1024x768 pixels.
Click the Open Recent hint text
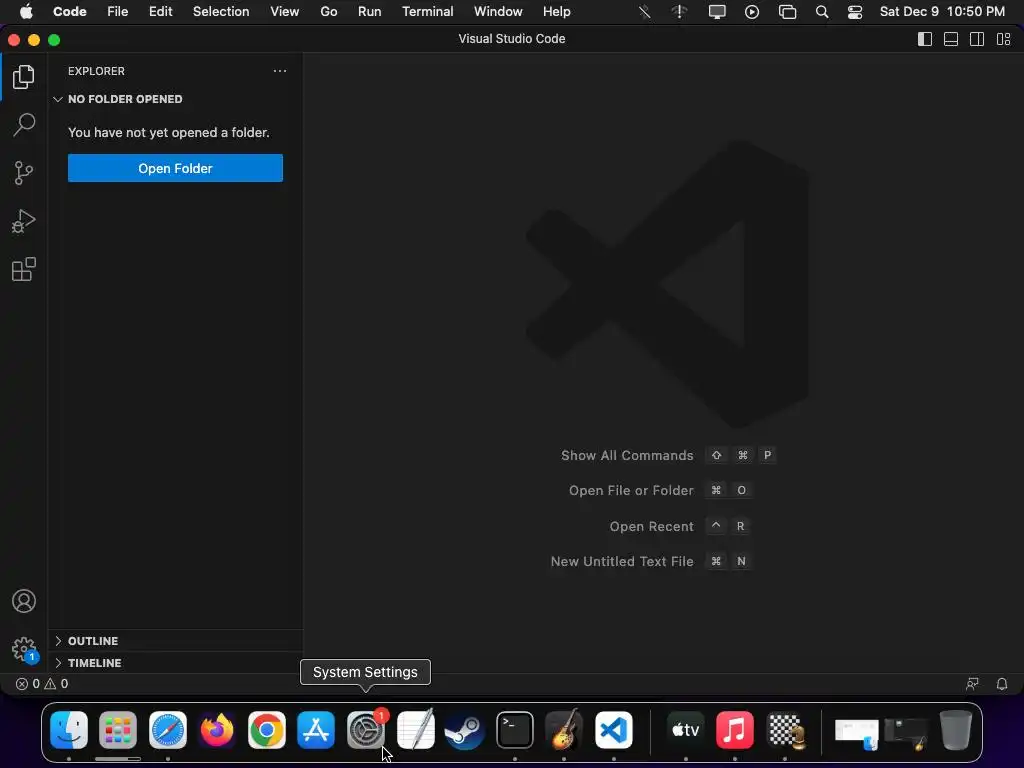coord(651,526)
